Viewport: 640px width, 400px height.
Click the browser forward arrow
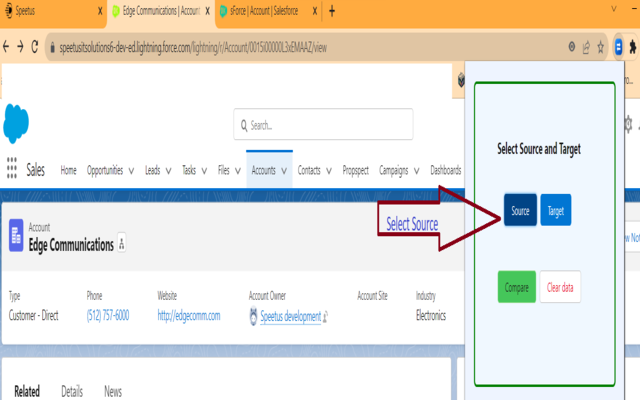click(x=20, y=47)
